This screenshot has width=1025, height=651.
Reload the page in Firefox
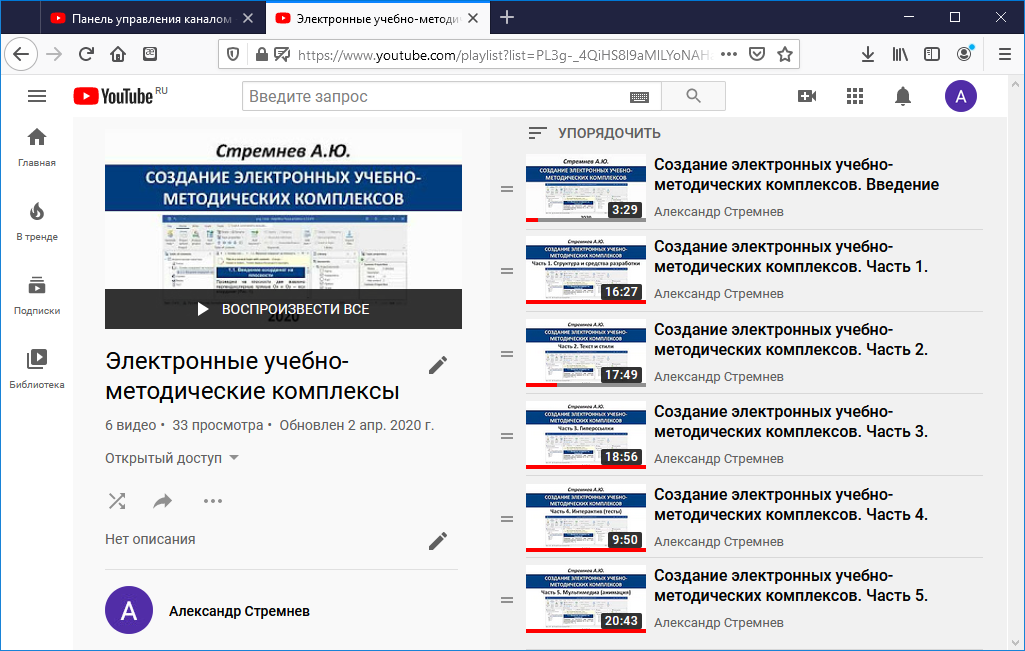86,54
